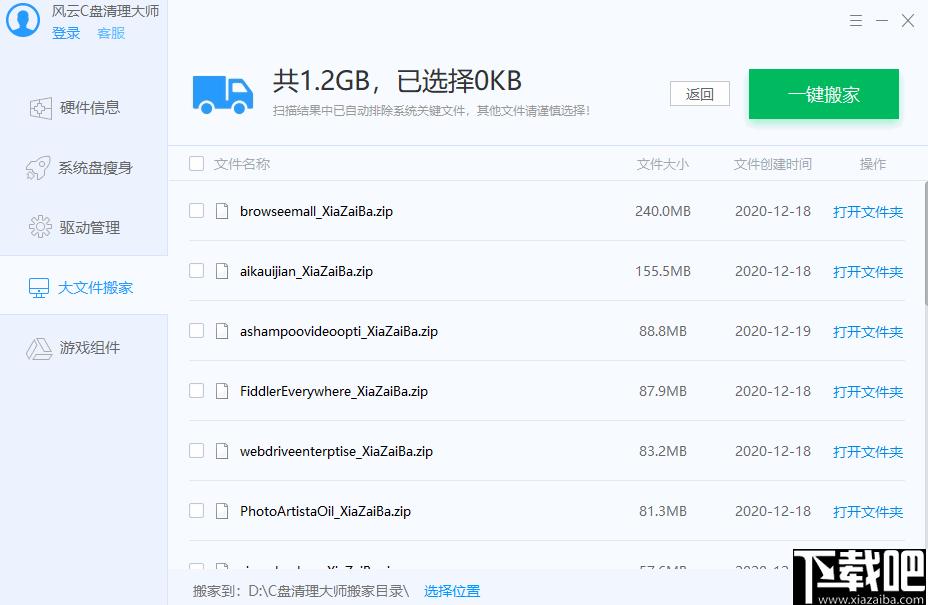Click the 返回 button

pos(700,94)
